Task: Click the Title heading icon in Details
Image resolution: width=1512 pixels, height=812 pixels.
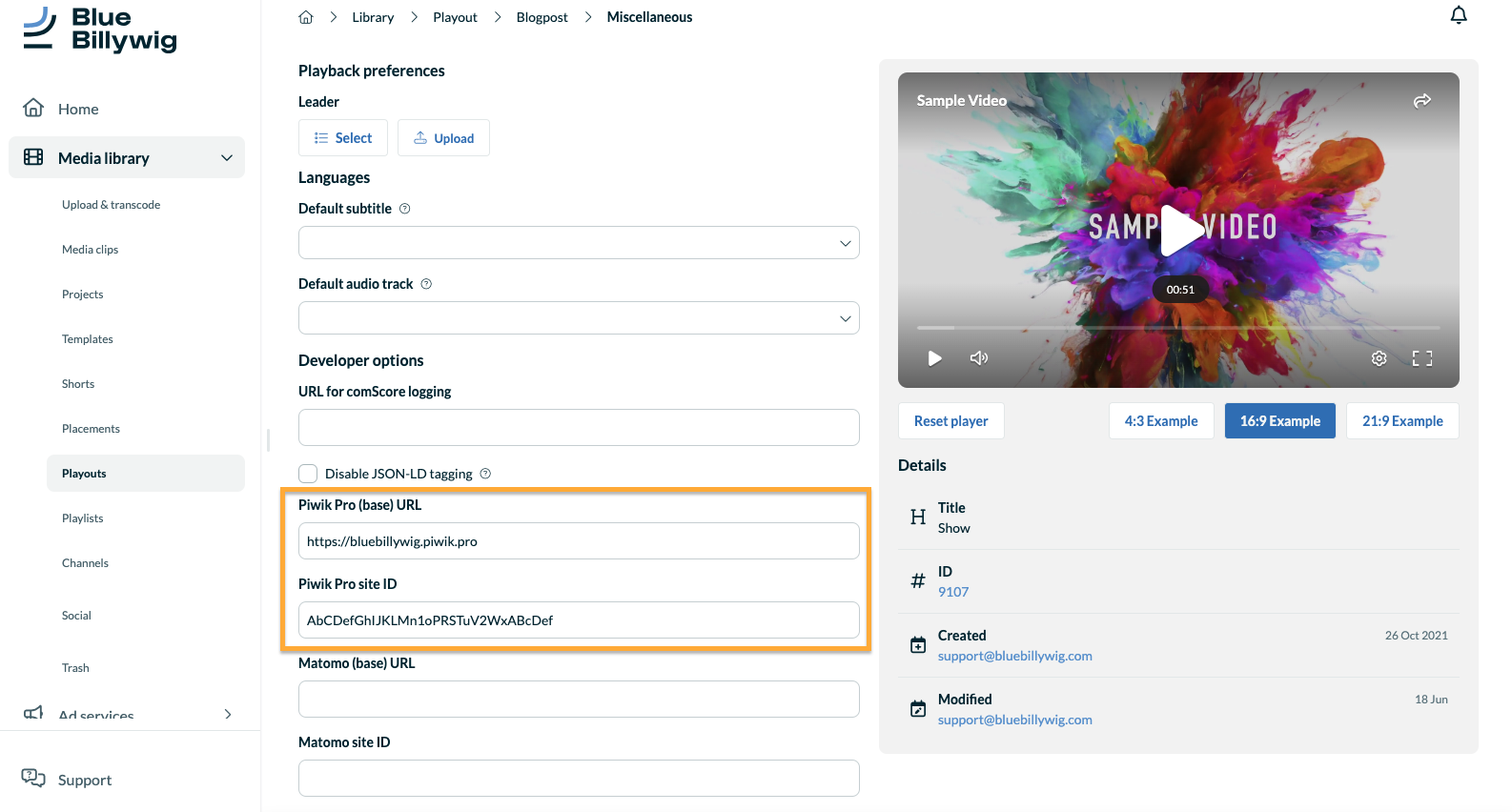Action: pyautogui.click(x=918, y=517)
